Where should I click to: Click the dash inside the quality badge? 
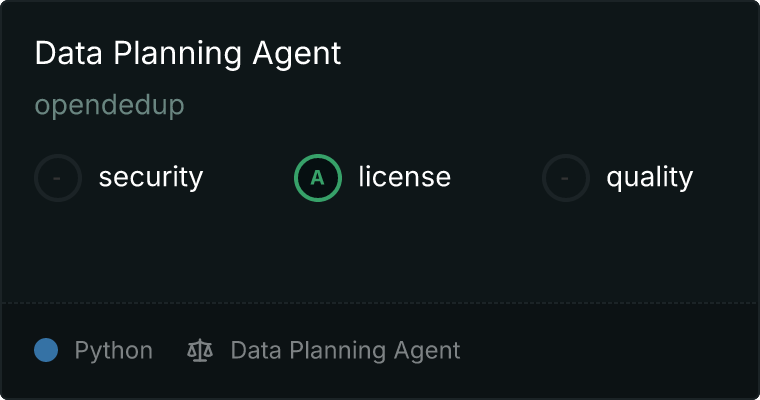click(566, 178)
